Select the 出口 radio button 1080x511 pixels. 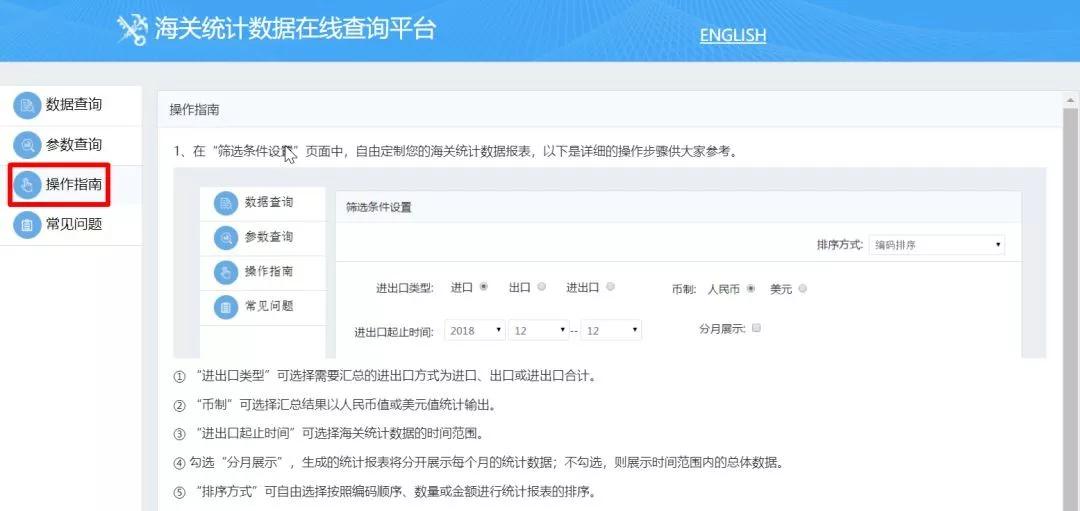tap(541, 287)
